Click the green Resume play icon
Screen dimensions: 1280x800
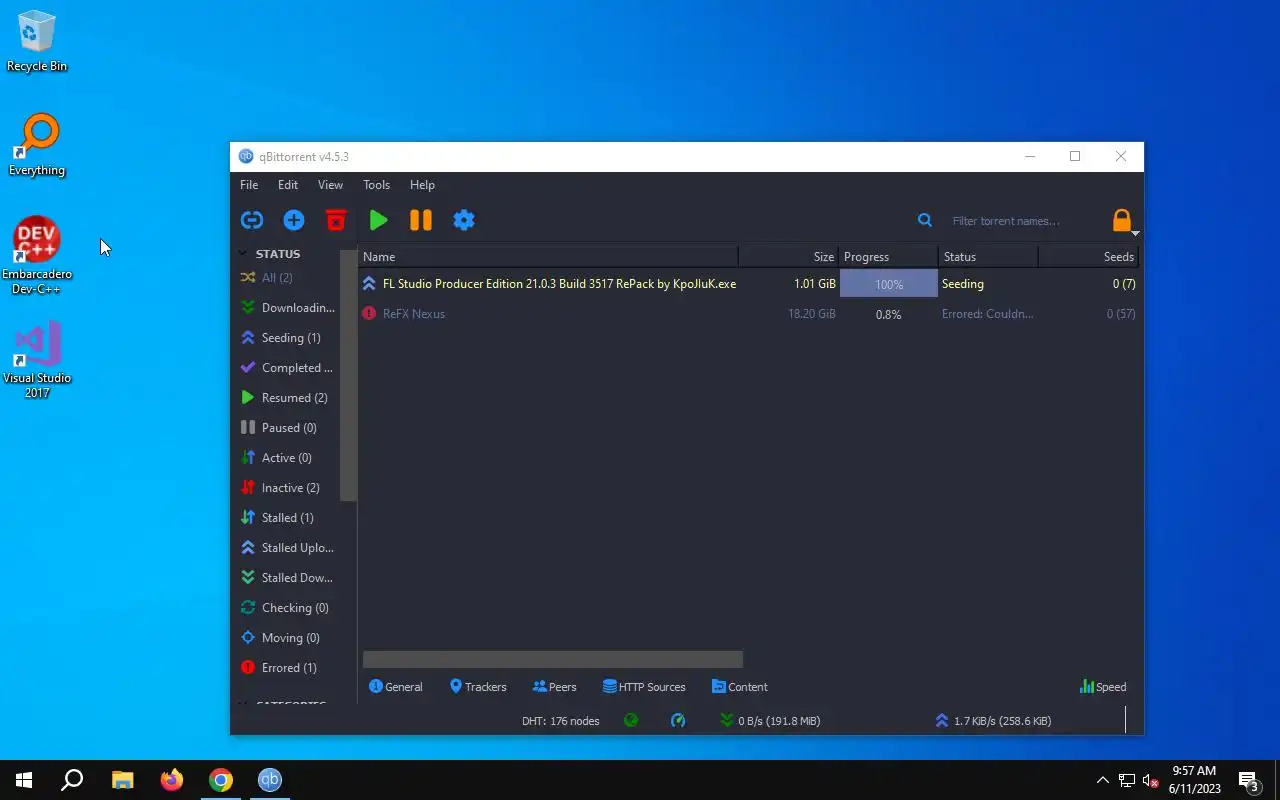pyautogui.click(x=378, y=220)
